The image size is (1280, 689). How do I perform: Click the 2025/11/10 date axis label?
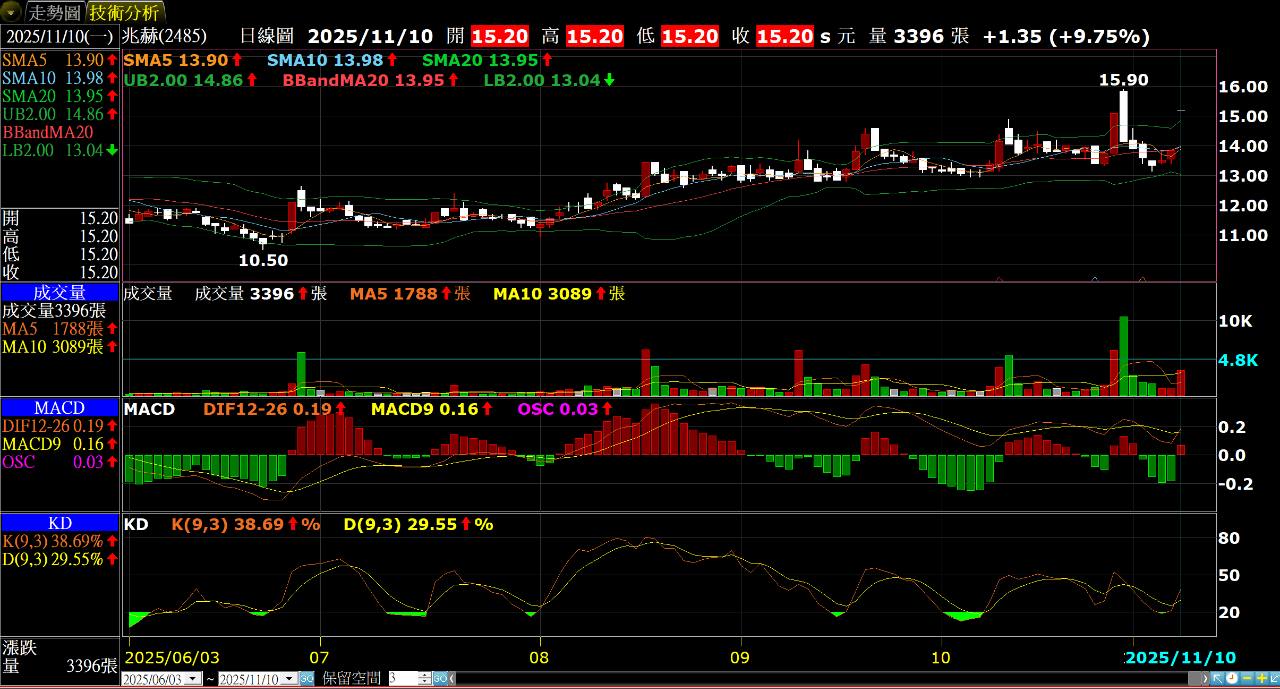pyautogui.click(x=1180, y=657)
